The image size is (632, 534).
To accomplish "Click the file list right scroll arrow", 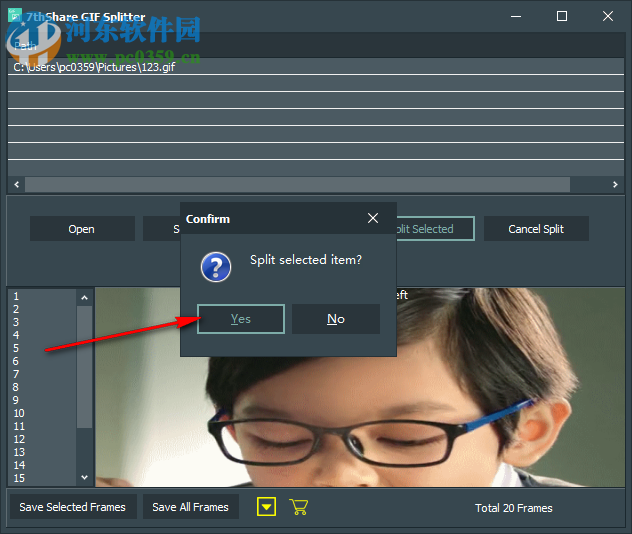I will pos(615,185).
